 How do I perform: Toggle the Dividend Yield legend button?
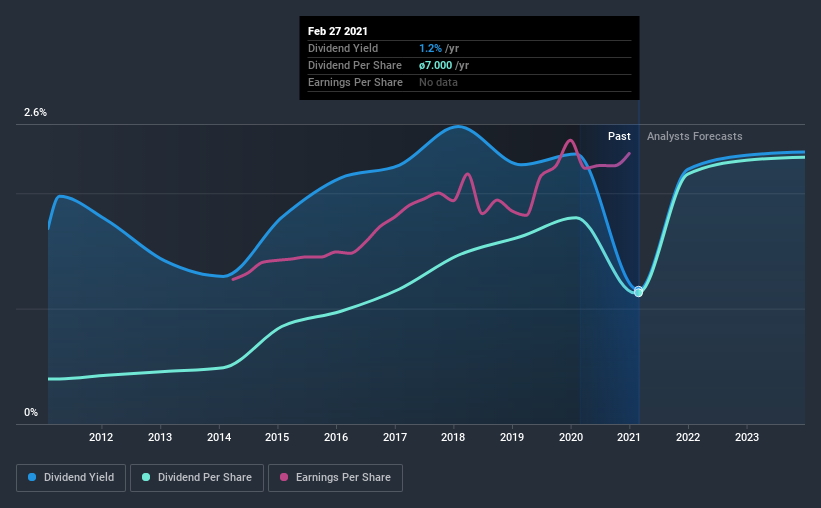click(x=71, y=478)
